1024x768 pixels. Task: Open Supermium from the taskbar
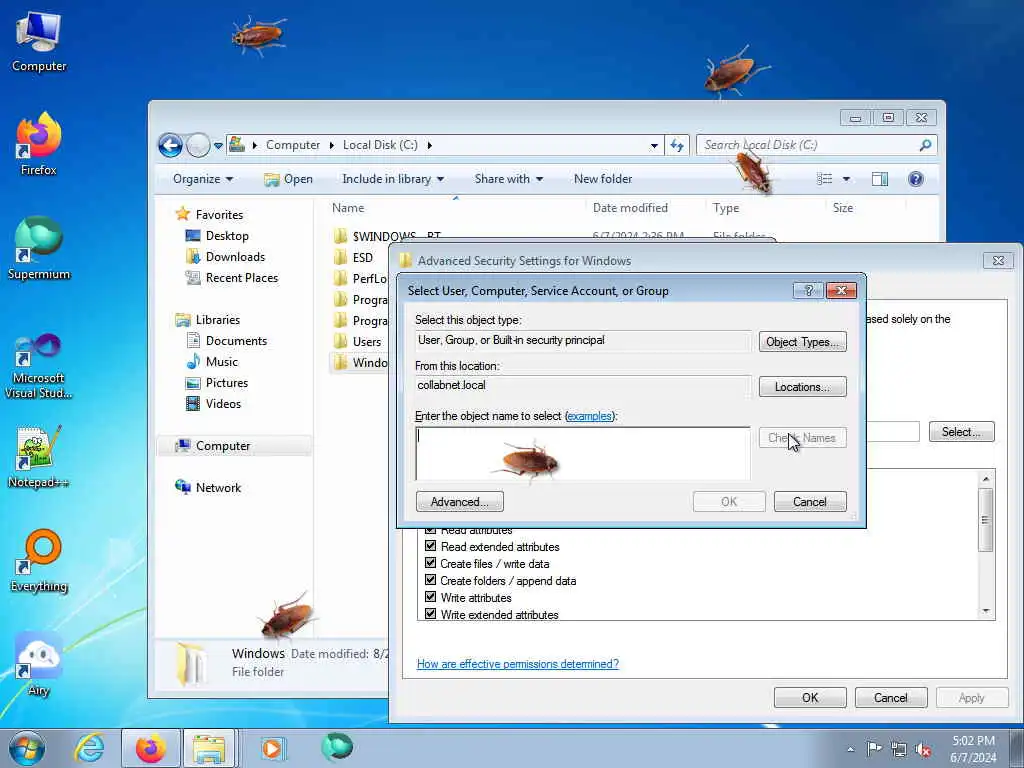click(337, 747)
